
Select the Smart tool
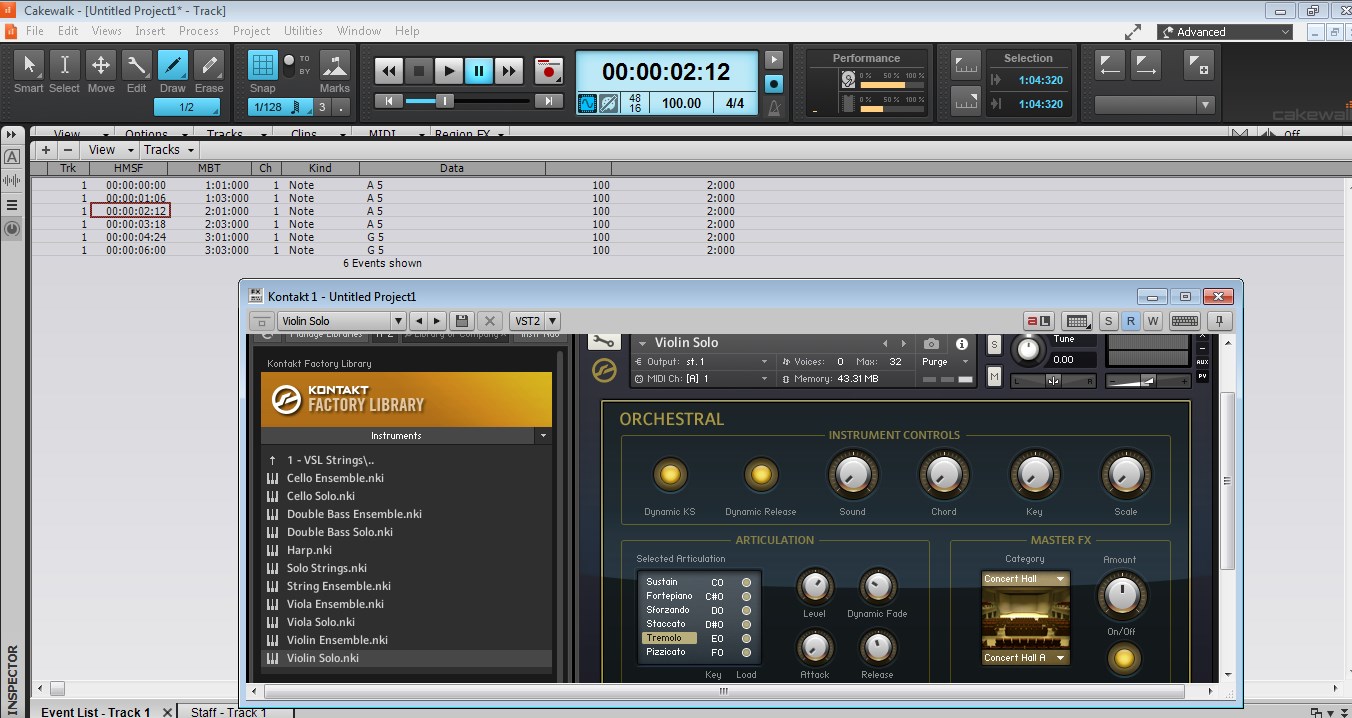point(29,66)
